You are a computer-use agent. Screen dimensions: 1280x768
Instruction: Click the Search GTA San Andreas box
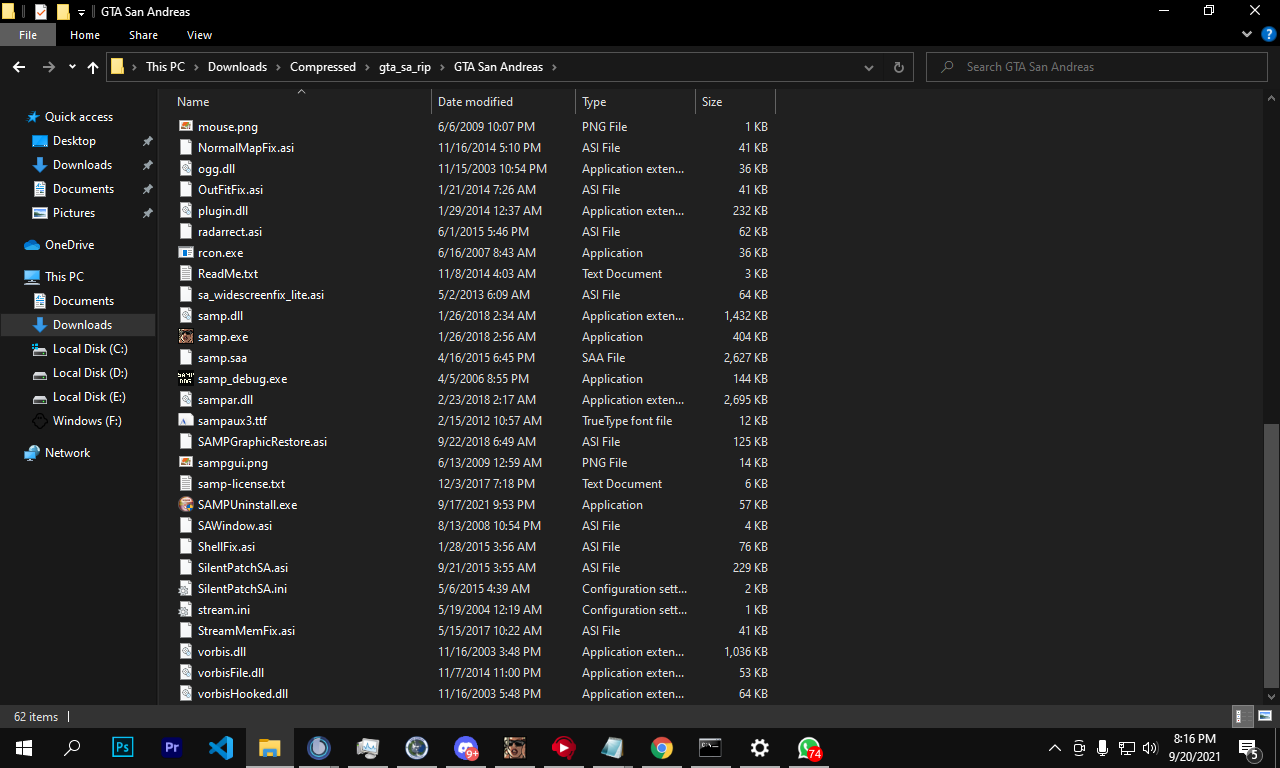coord(1097,67)
